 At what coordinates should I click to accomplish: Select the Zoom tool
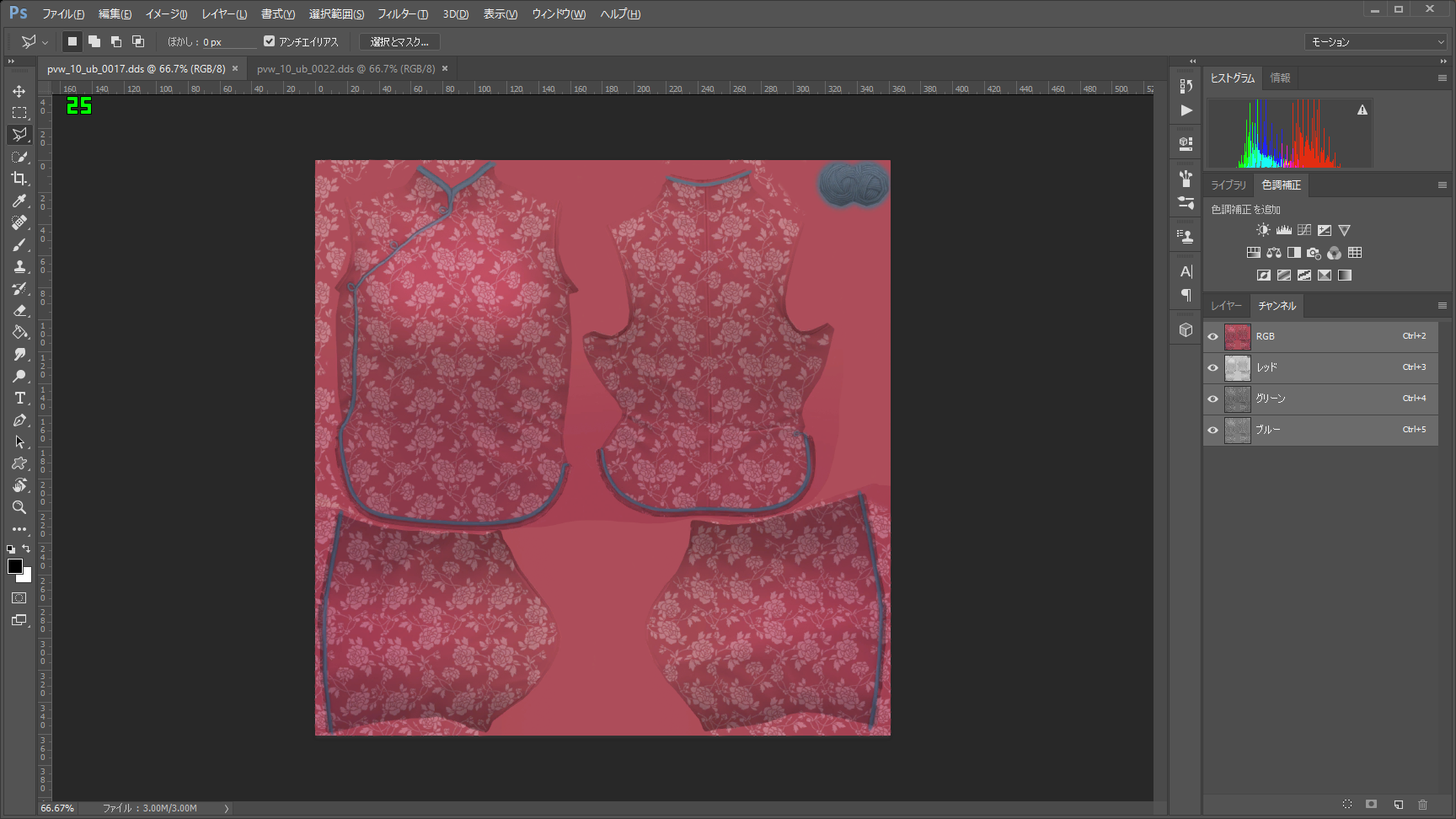[19, 507]
